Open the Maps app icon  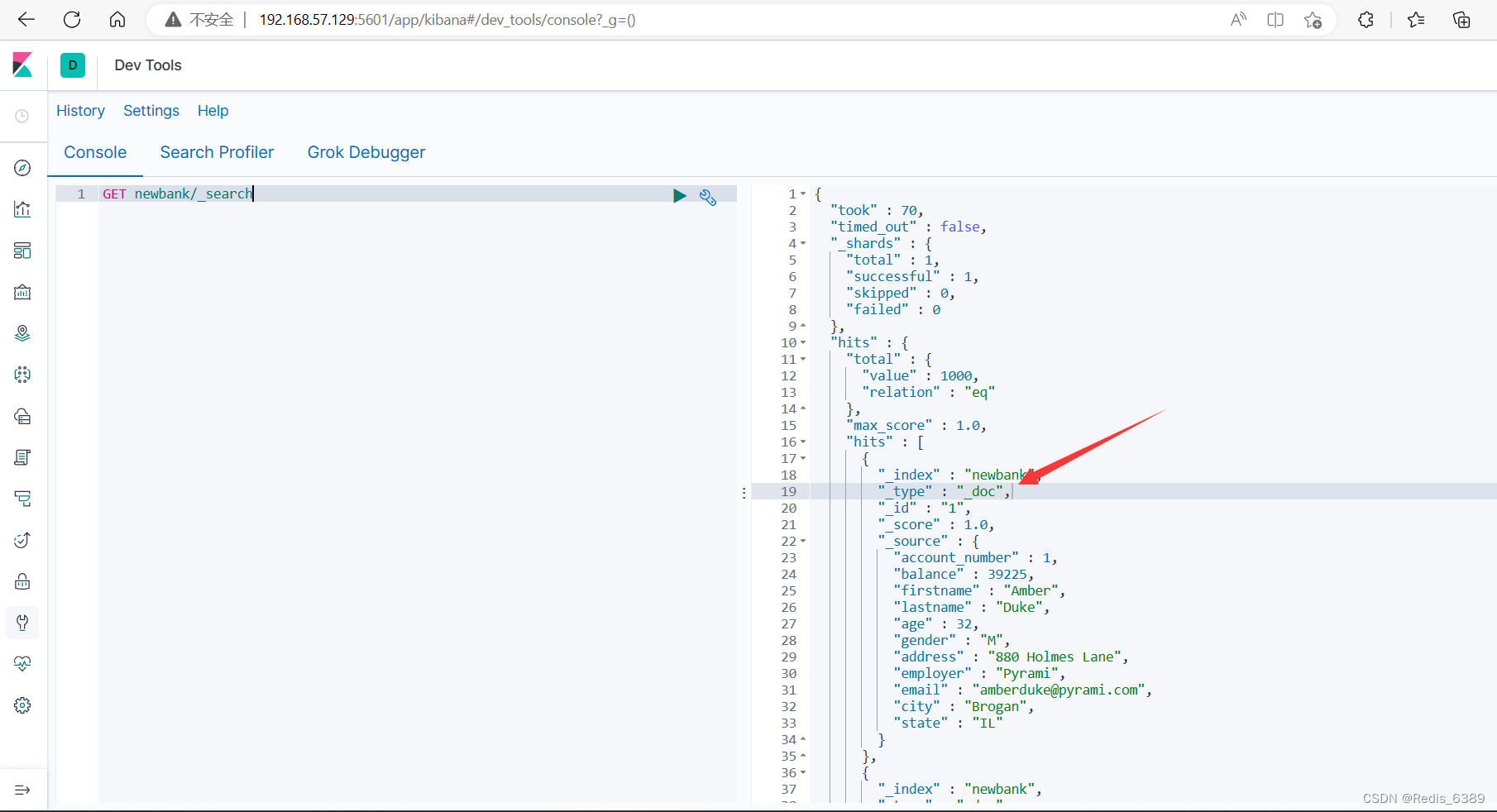click(x=22, y=333)
